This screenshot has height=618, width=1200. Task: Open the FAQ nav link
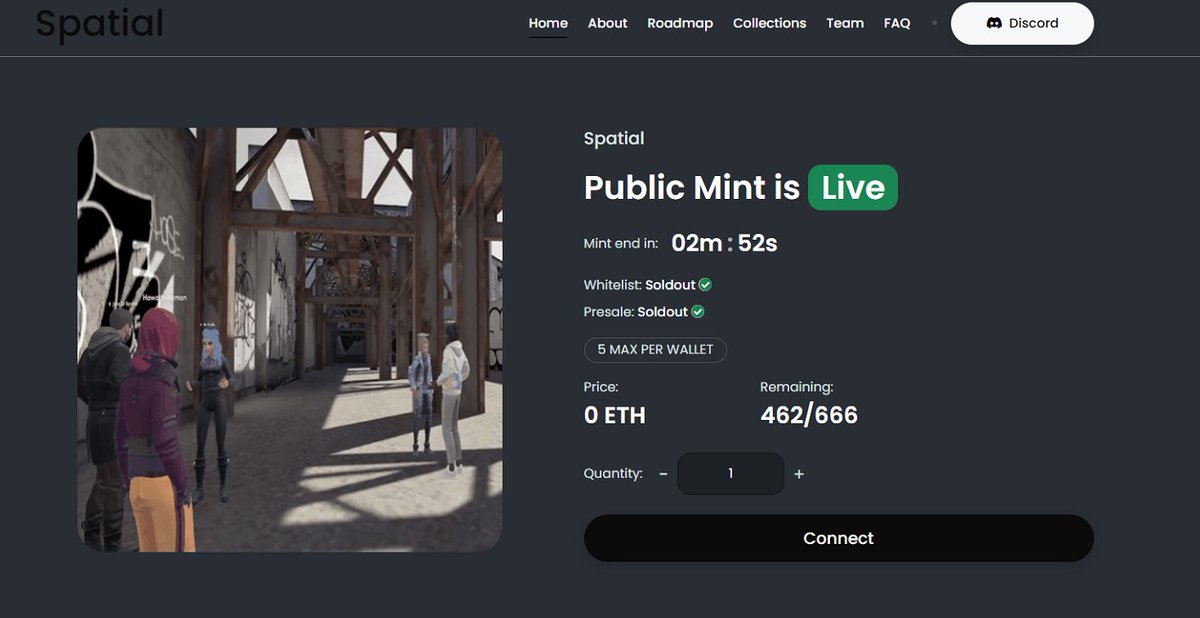pos(897,23)
